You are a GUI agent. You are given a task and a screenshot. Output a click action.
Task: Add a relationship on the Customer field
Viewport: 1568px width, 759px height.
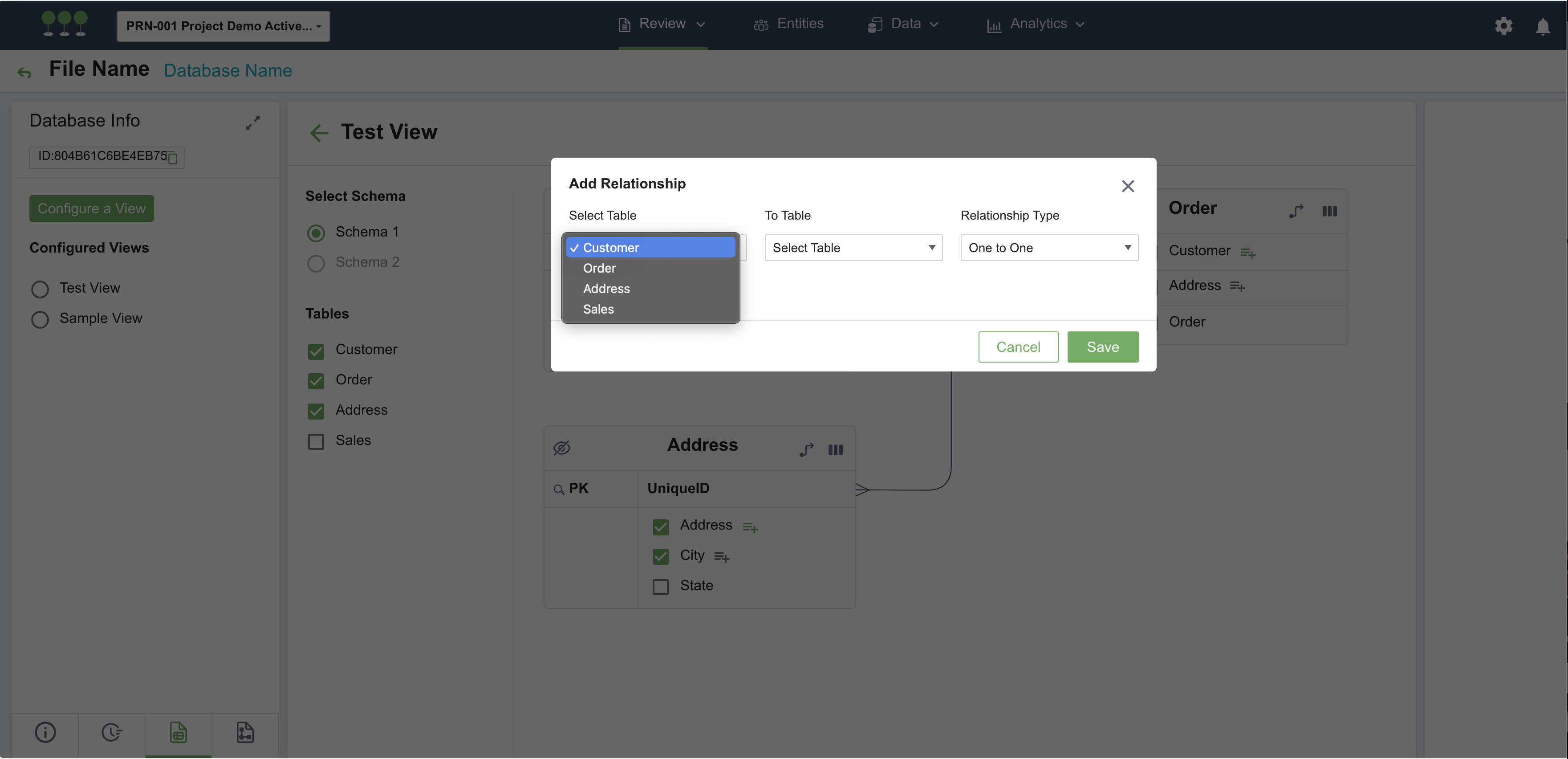(1248, 253)
